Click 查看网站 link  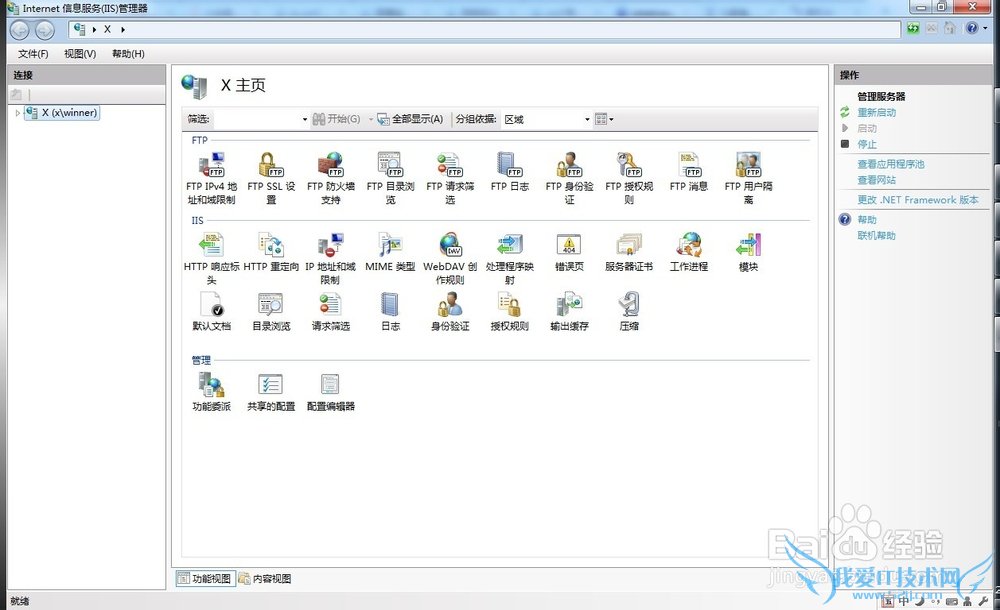[x=876, y=180]
